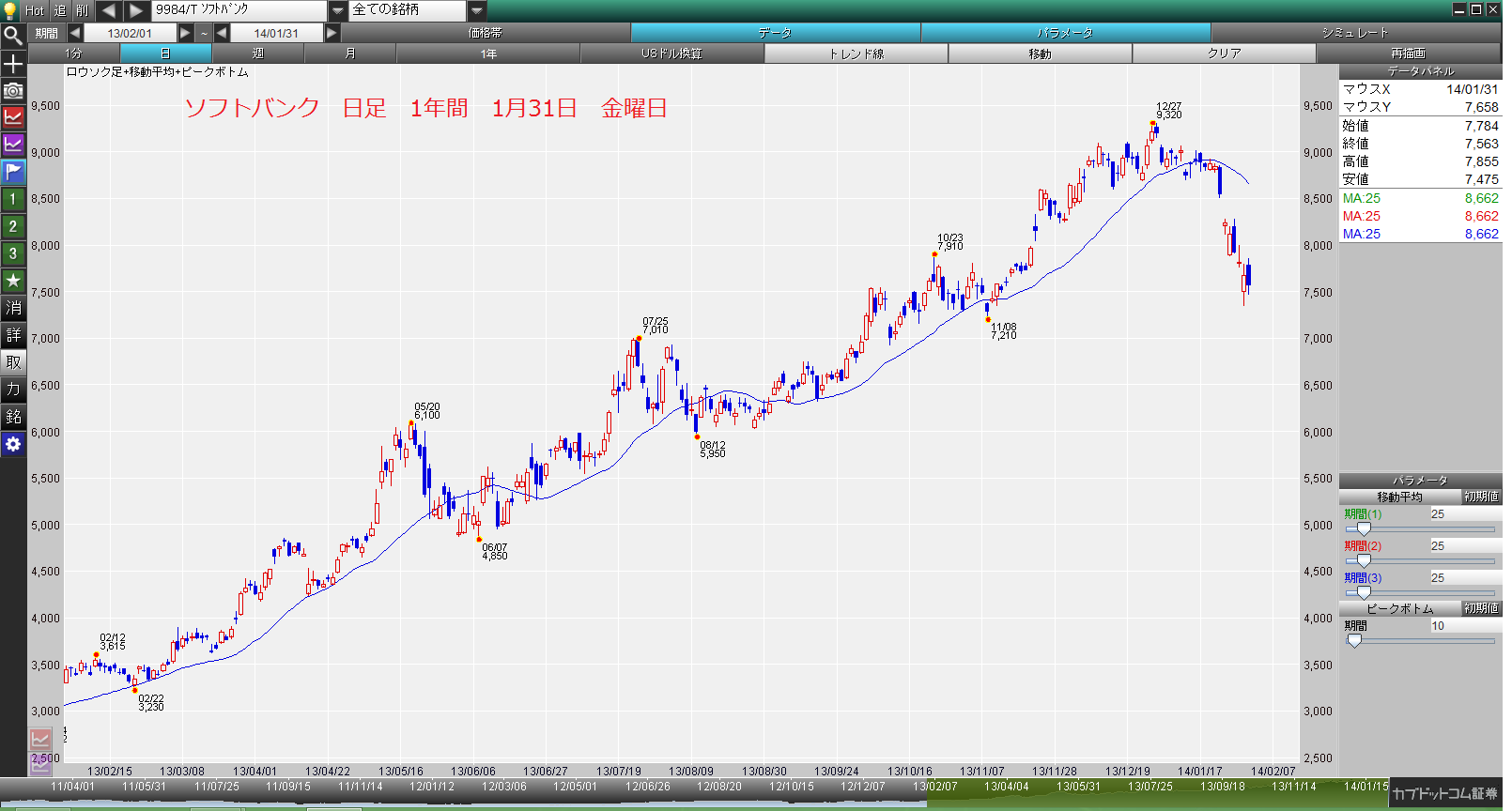Switch to the シミュレート tab
Screen dimensions: 1512x811
tap(1355, 33)
